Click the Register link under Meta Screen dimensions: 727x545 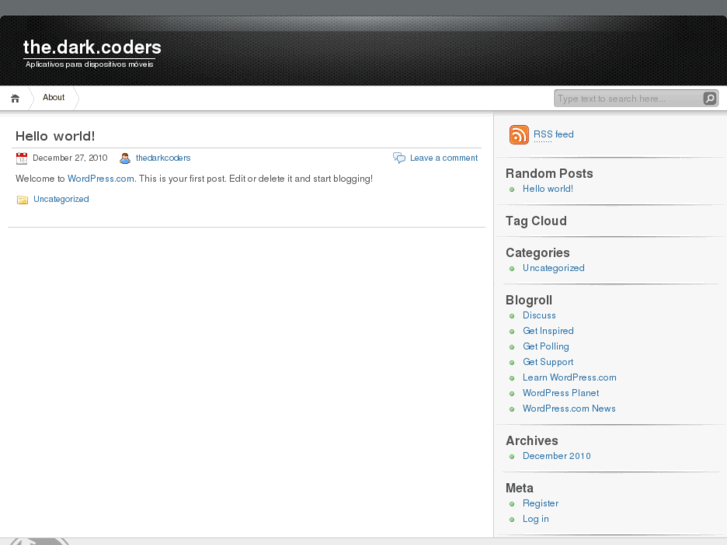coord(540,503)
